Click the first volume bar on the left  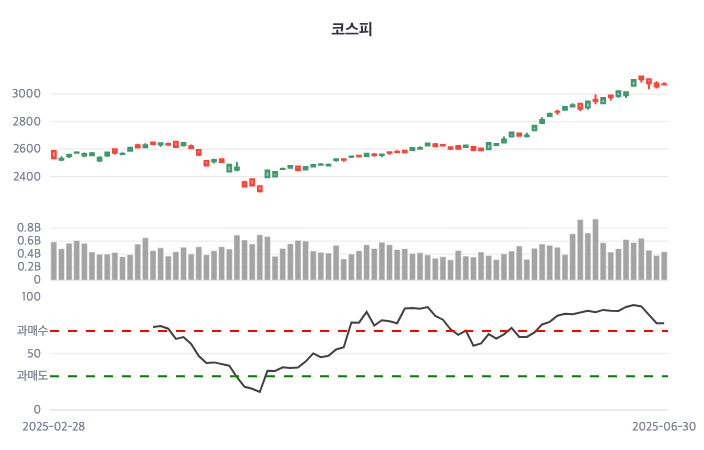coord(54,261)
